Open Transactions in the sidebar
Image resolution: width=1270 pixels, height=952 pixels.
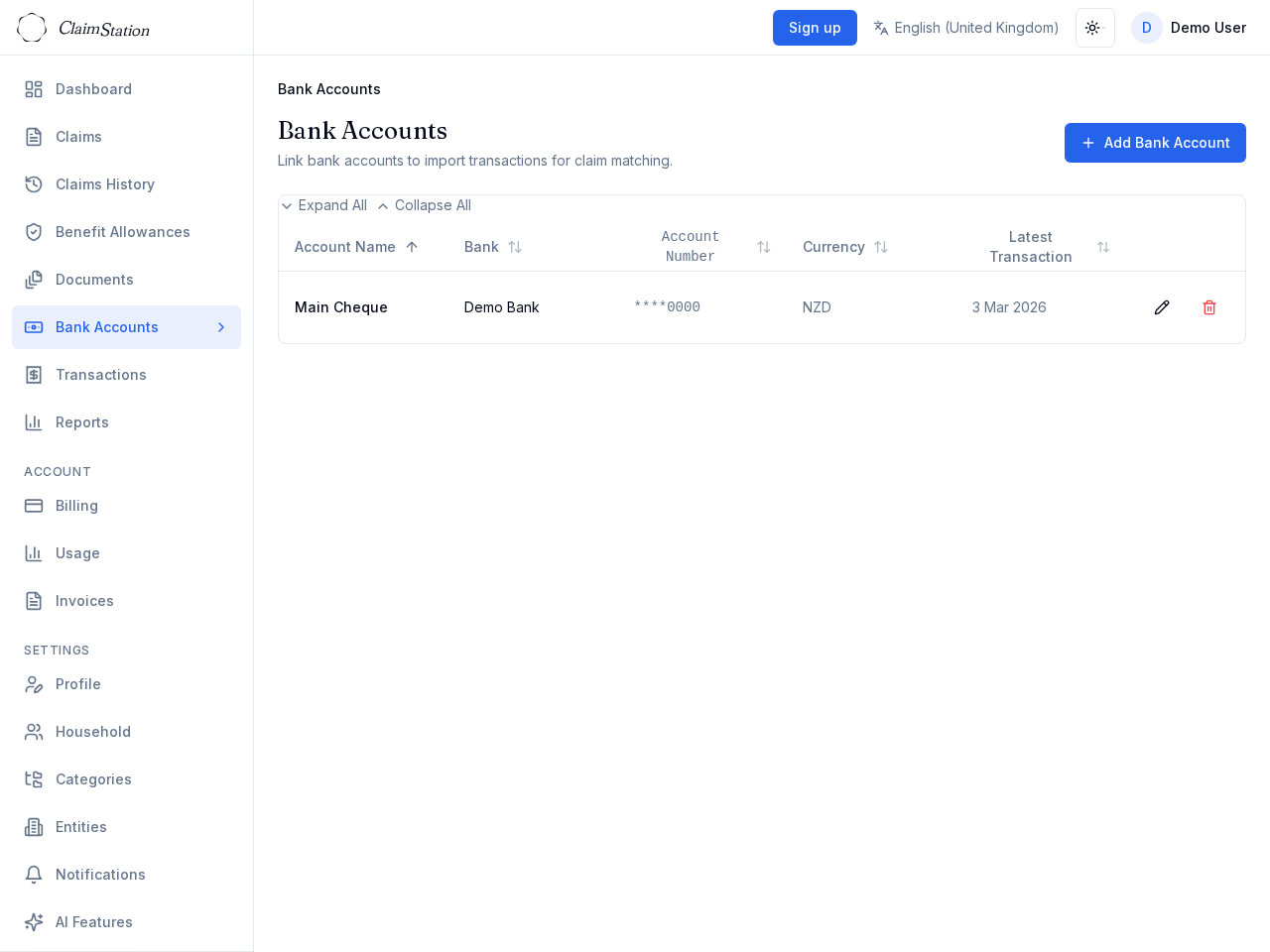(x=101, y=375)
